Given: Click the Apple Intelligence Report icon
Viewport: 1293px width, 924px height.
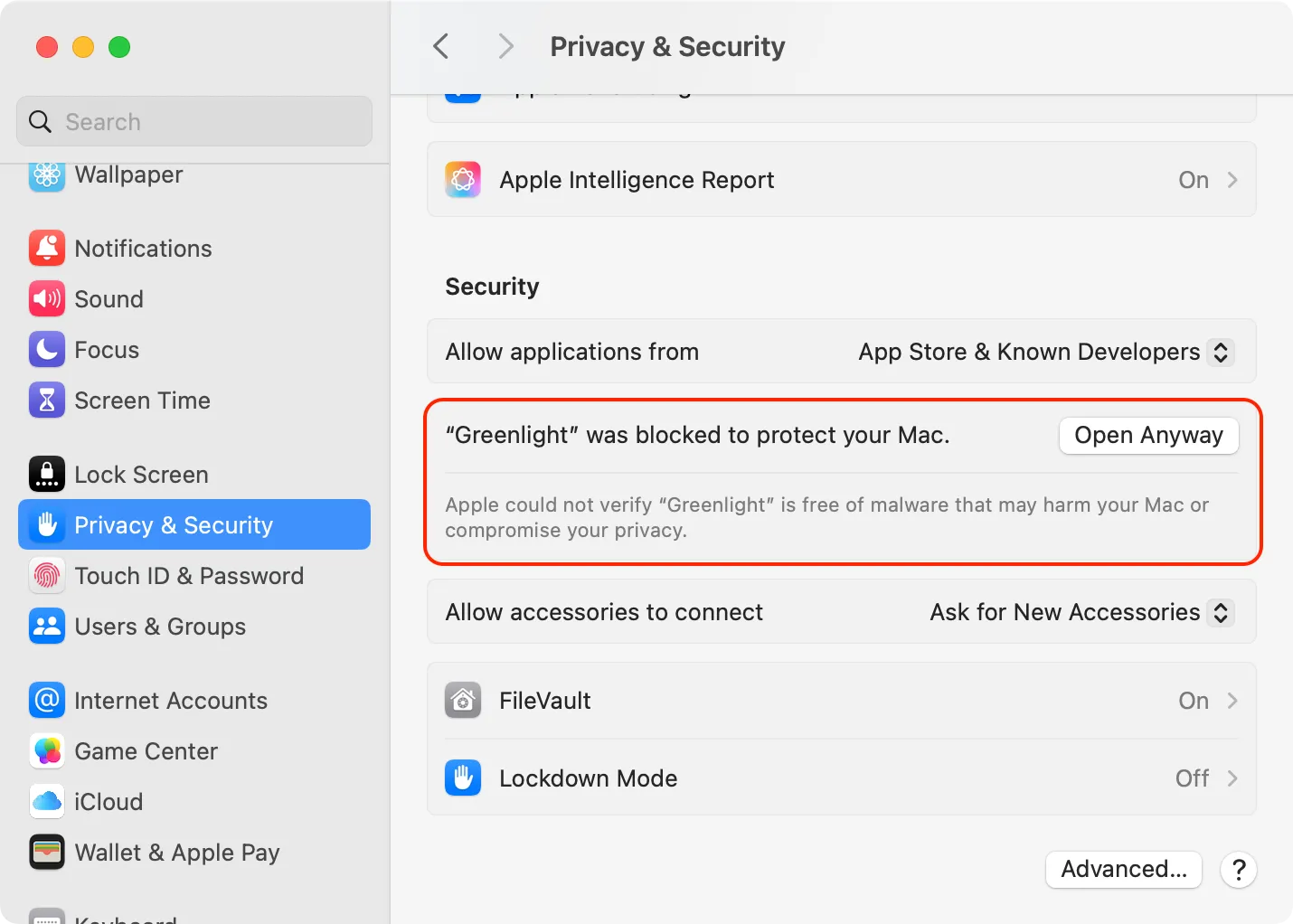Looking at the screenshot, I should point(463,180).
